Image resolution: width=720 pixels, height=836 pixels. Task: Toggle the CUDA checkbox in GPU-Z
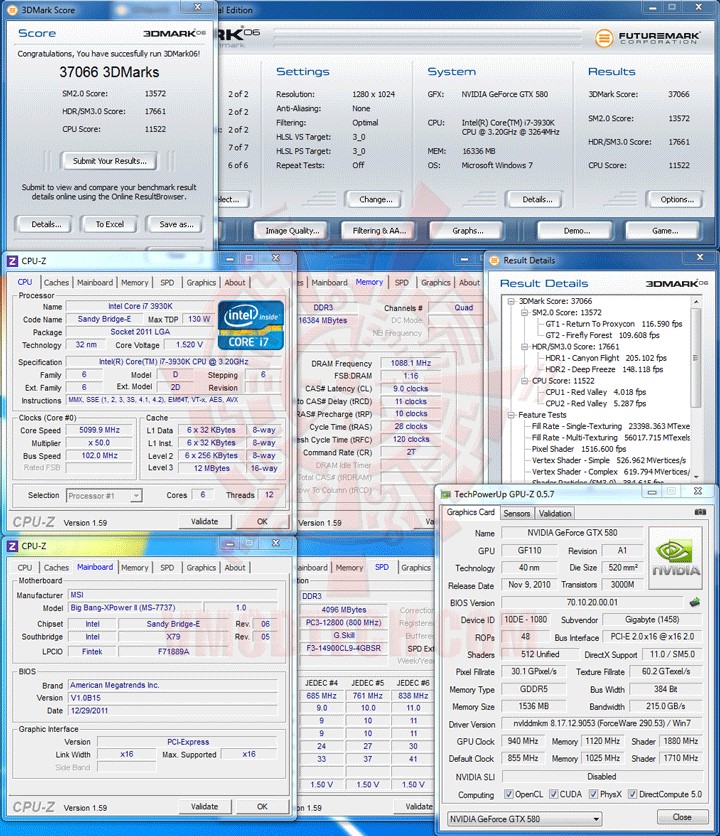coord(554,794)
